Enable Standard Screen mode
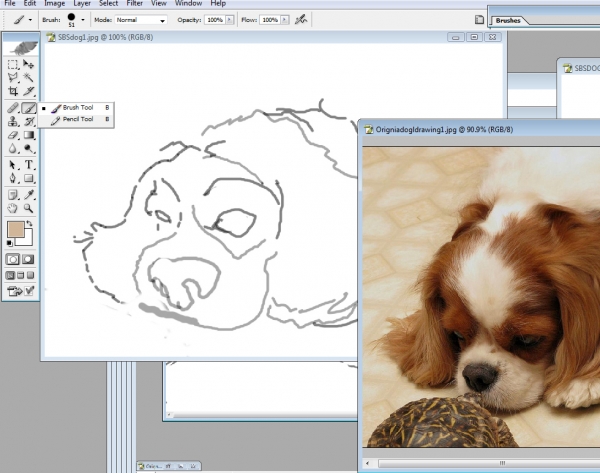 [x=10, y=276]
